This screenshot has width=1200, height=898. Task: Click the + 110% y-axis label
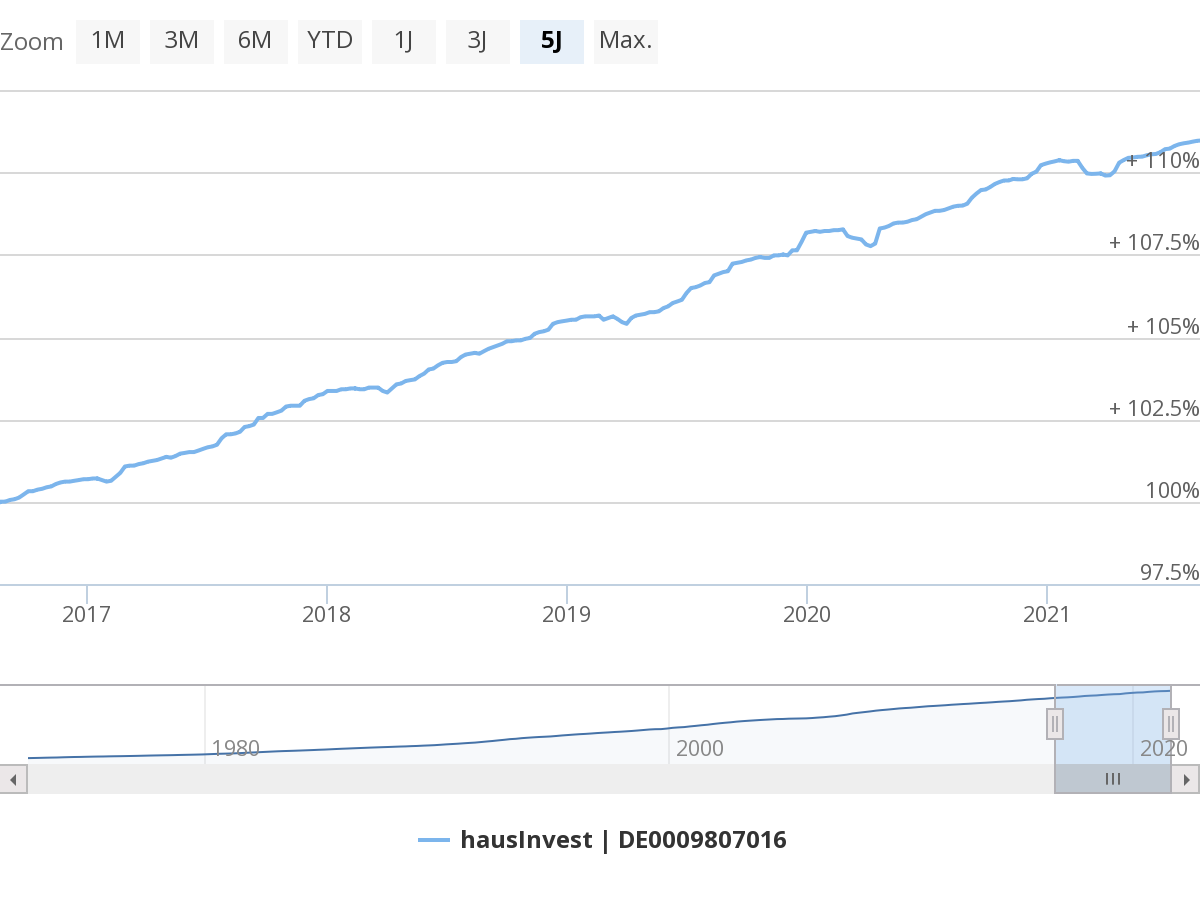pos(1162,160)
